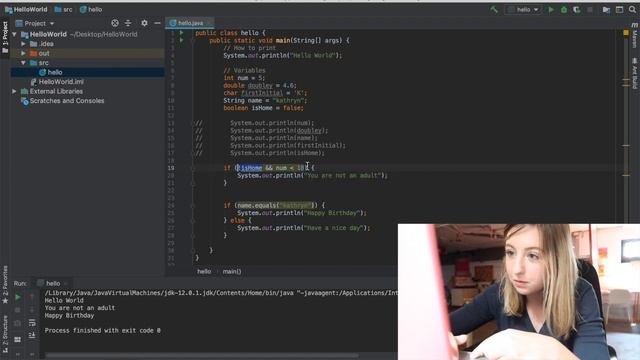Run hello with the top toolbar play button

(x=551, y=9)
